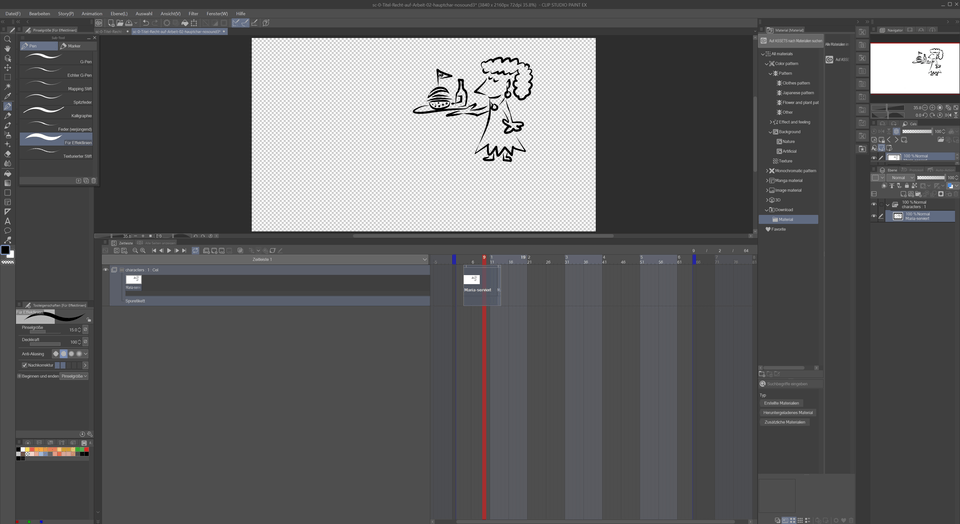Click Heruntergeladenes Material filter button
Screen dimensions: 960x524
[788, 413]
